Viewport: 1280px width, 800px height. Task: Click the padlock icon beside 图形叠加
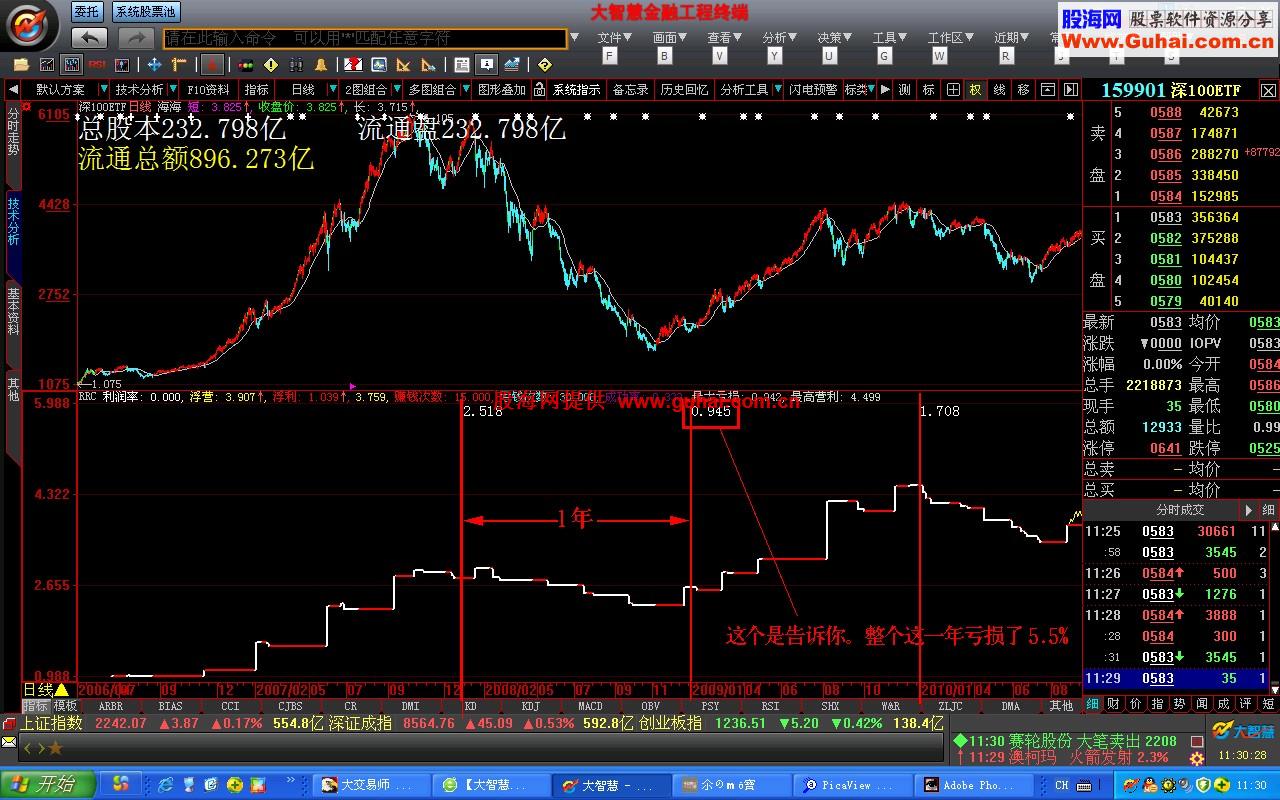539,90
